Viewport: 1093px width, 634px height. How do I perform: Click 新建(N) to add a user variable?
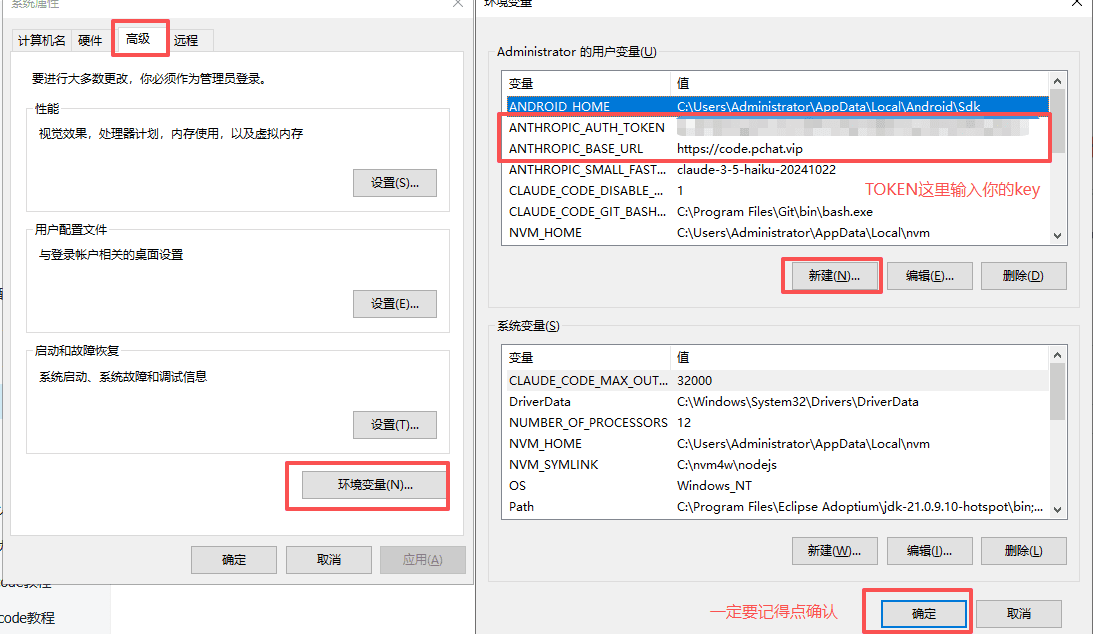831,275
